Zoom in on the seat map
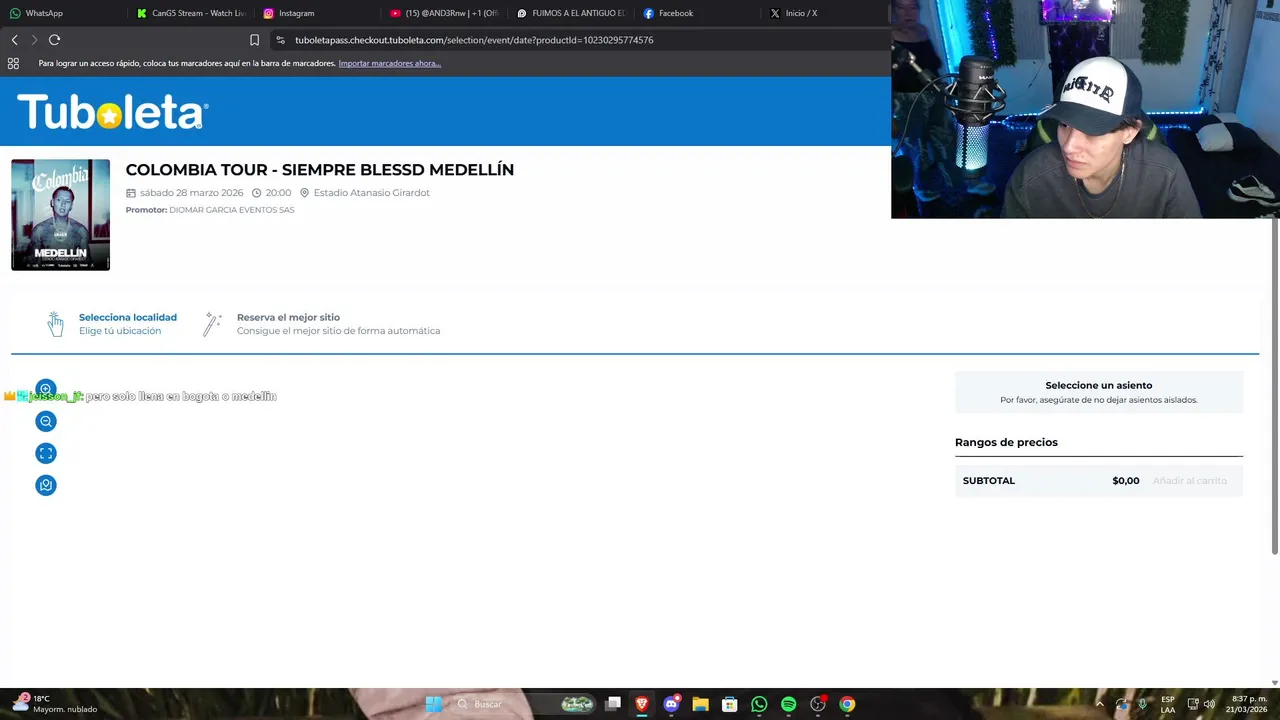 (46, 389)
